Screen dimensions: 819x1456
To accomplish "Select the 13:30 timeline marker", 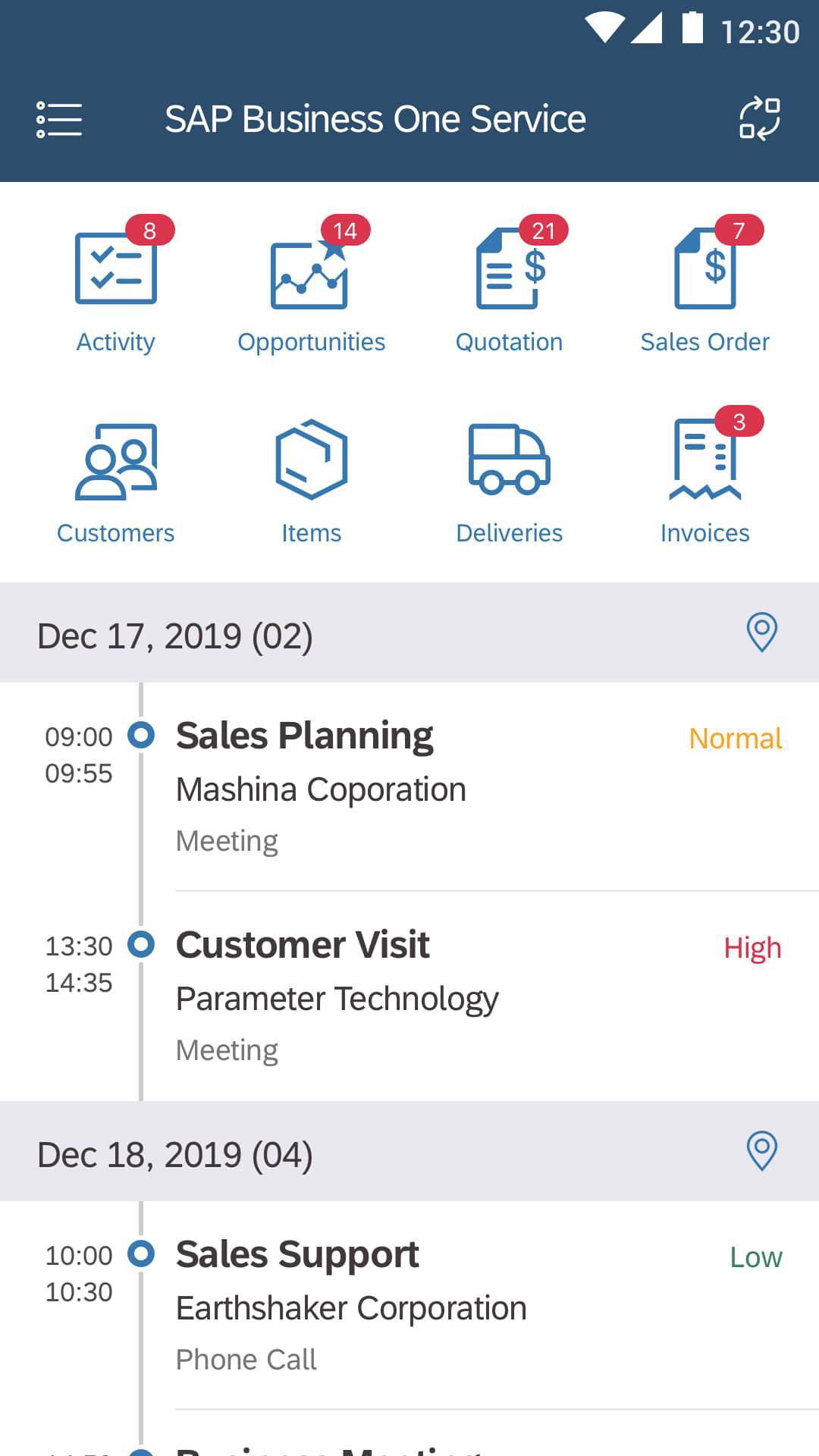I will [141, 944].
